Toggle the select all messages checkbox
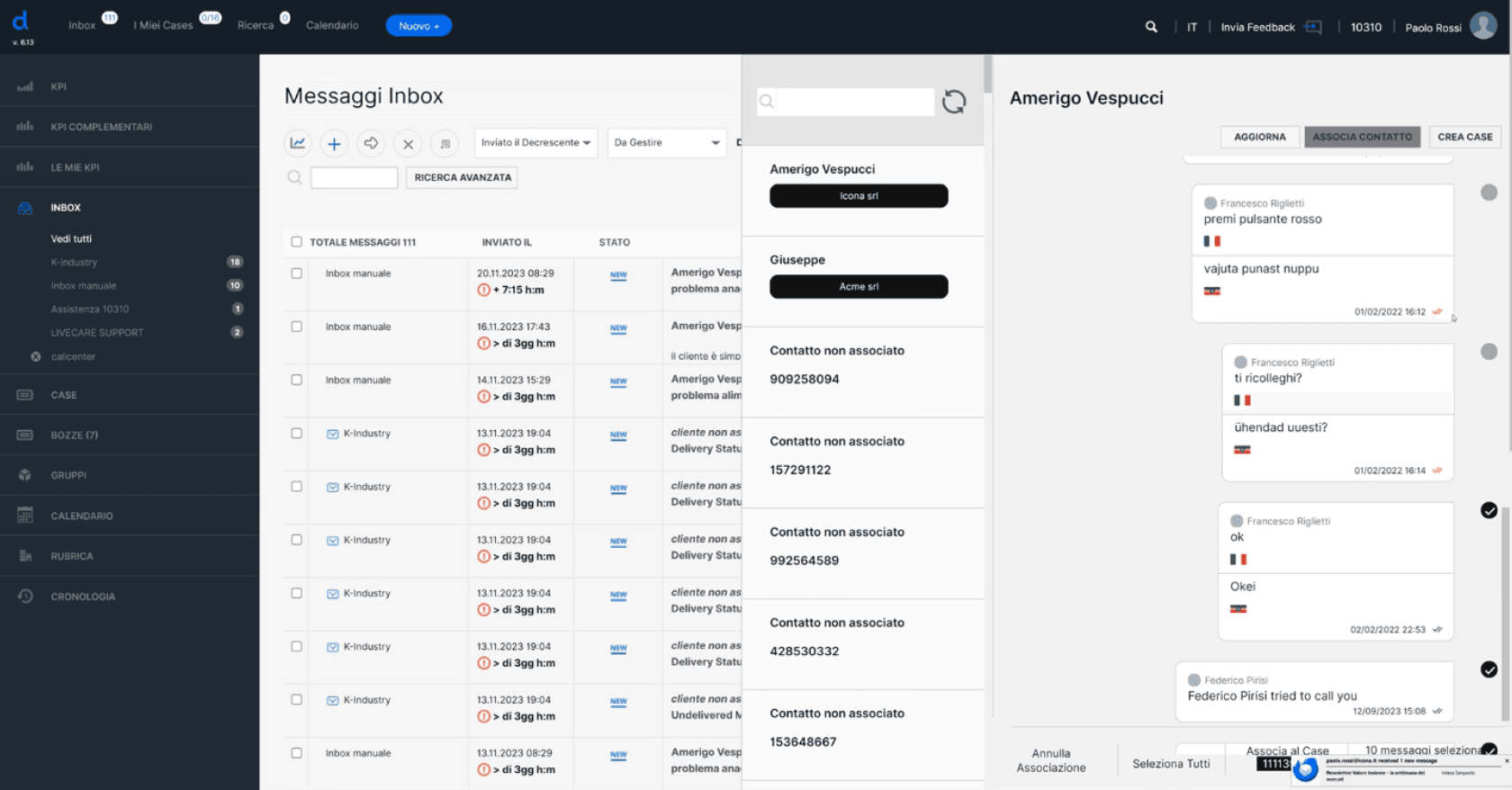This screenshot has width=1512, height=790. 297,242
